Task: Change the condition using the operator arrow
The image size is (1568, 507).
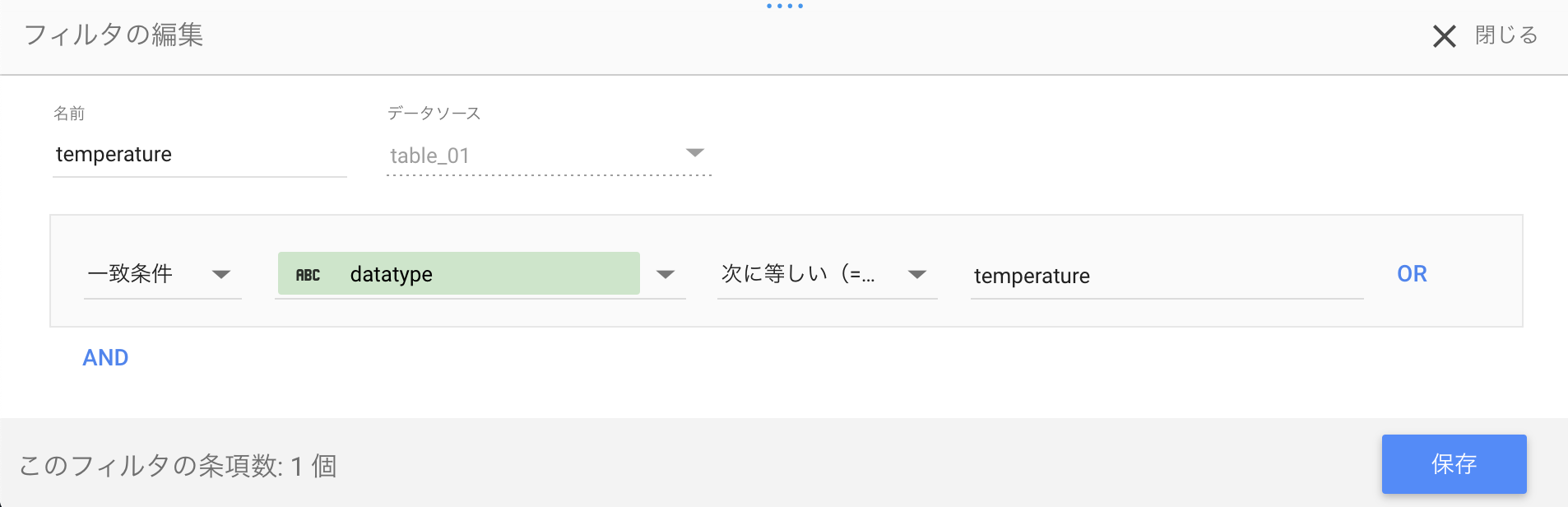Action: tap(917, 275)
